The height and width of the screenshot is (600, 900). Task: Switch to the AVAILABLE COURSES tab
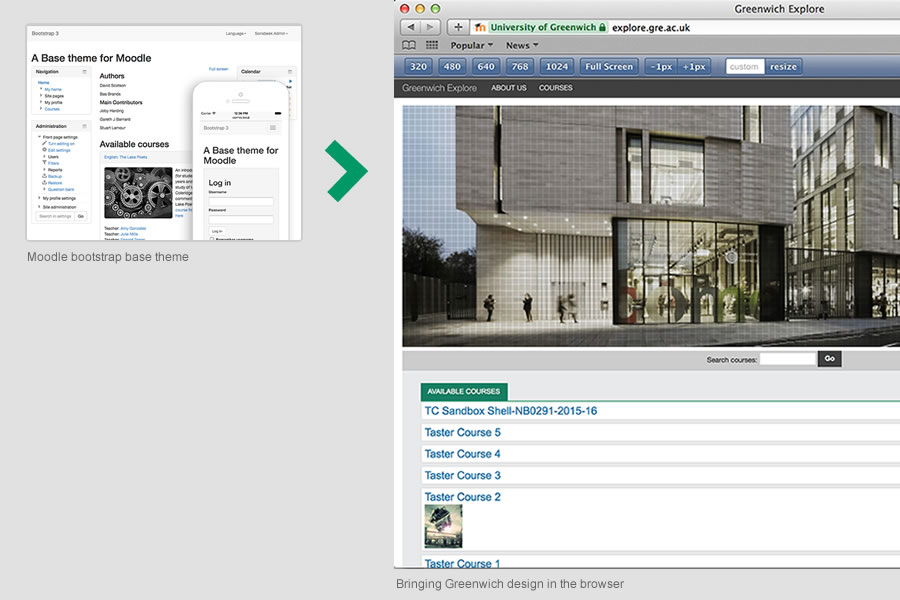(464, 391)
